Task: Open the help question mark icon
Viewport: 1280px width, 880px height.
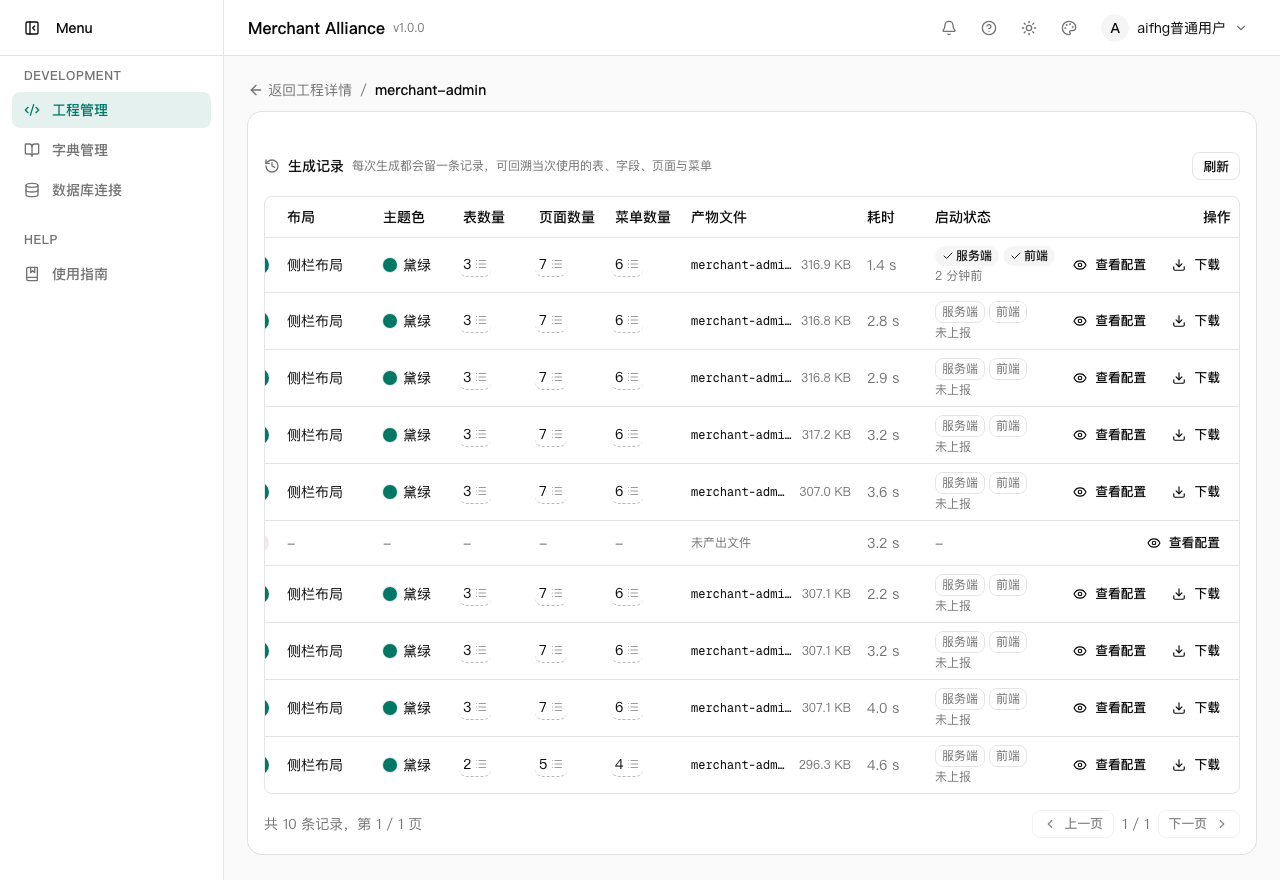Action: pos(989,28)
